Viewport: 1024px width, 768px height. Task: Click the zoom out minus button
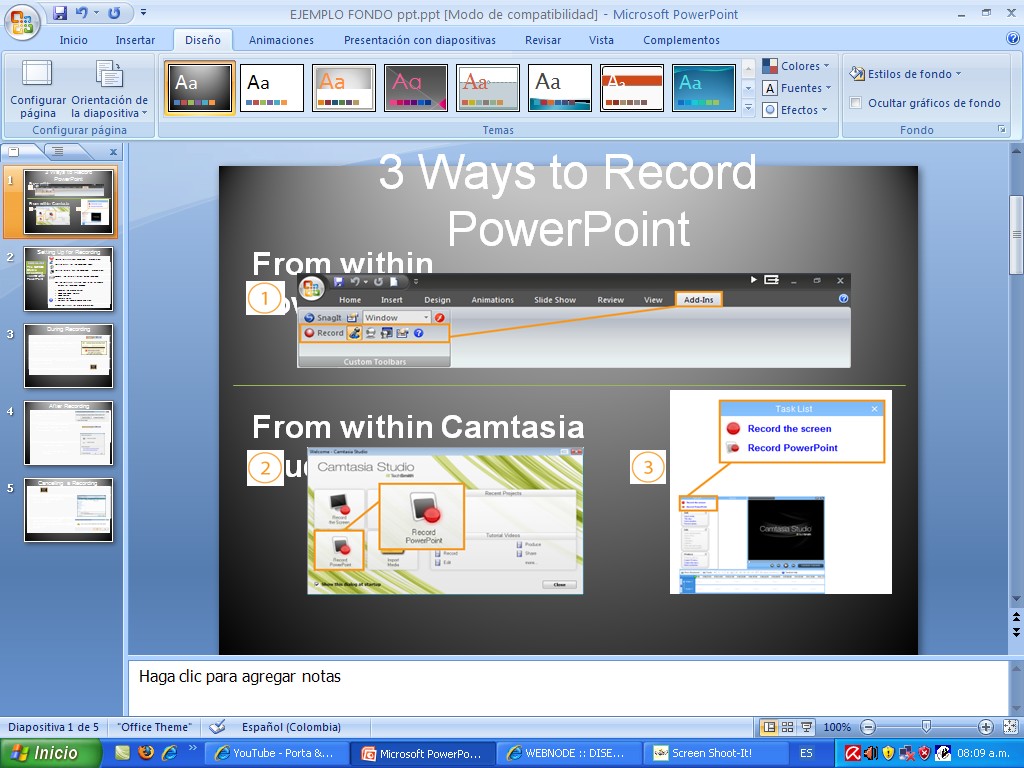(x=867, y=727)
